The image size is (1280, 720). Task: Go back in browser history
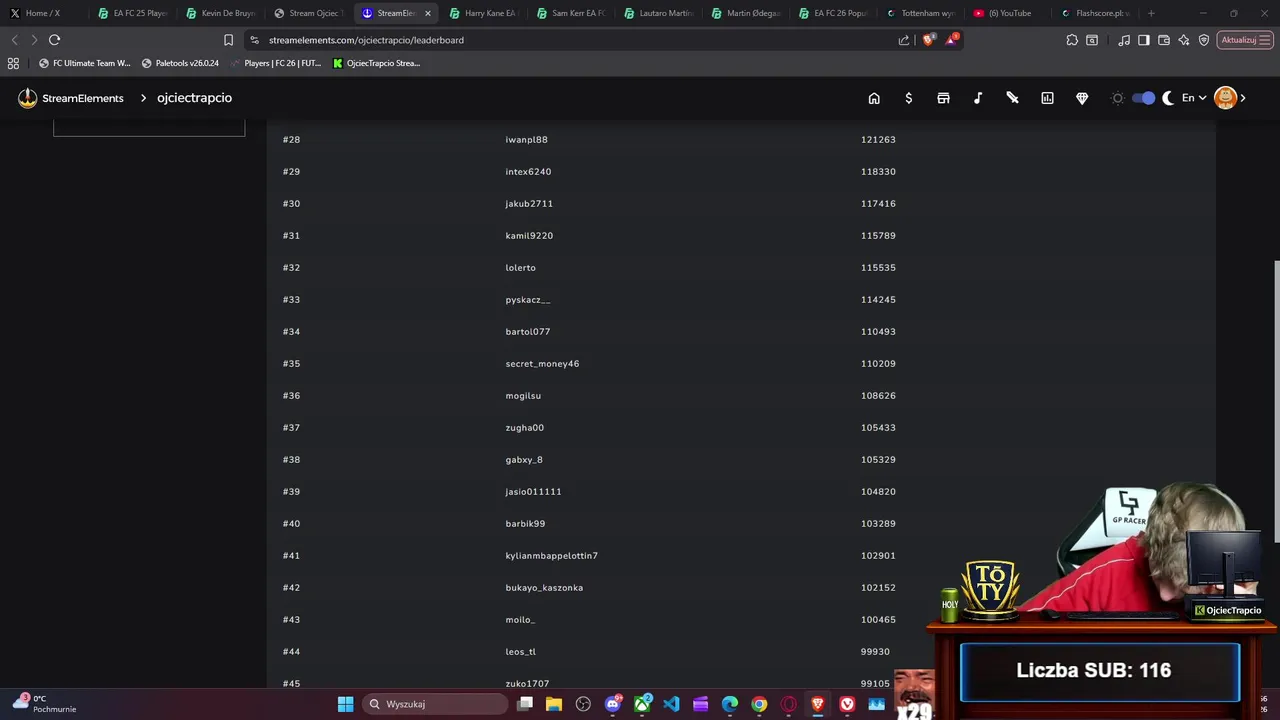tap(14, 40)
